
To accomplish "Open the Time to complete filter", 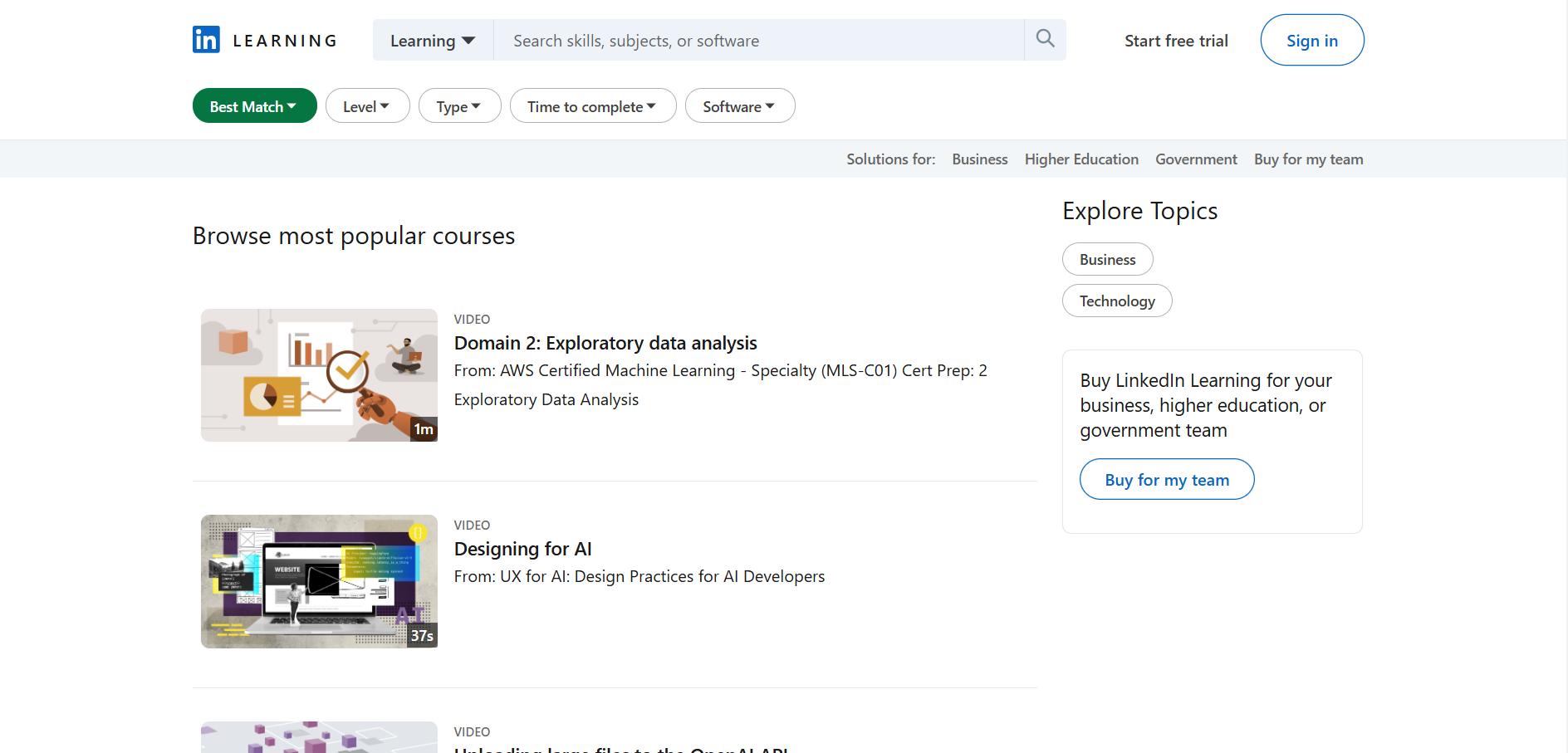I will tap(592, 106).
